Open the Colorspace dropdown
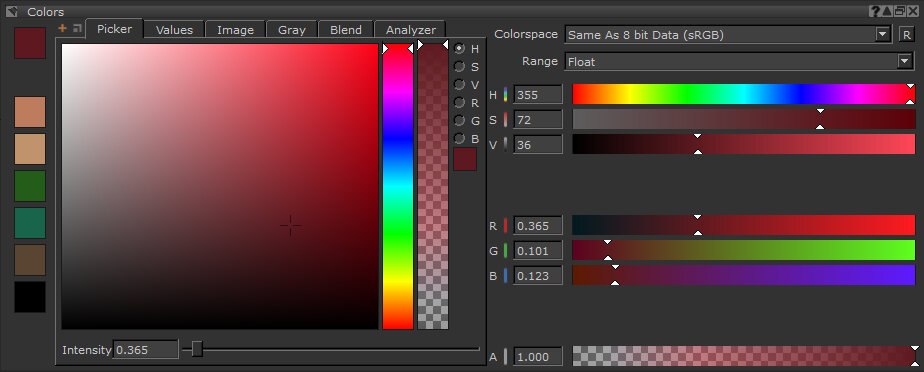Image resolution: width=924 pixels, height=372 pixels. [x=728, y=35]
